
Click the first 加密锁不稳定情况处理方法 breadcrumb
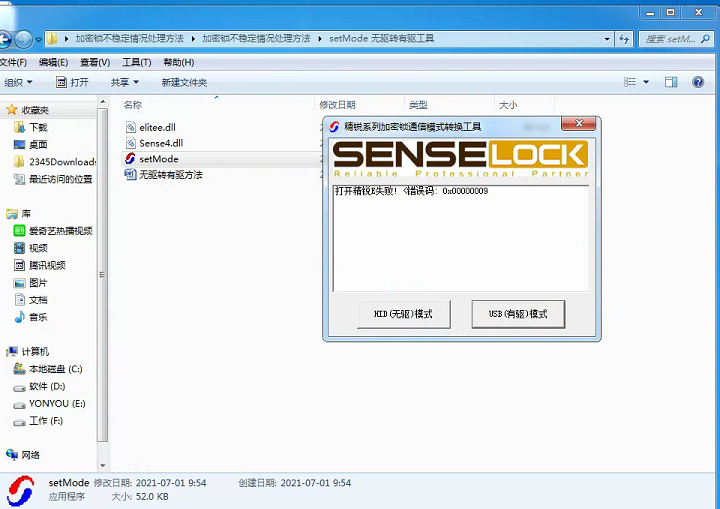click(x=129, y=39)
